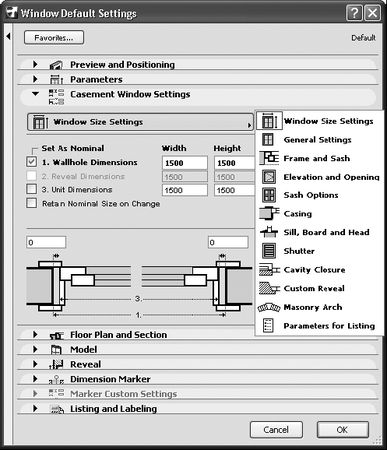Image resolution: width=387 pixels, height=450 pixels.
Task: Click the Parameters for Listing icon
Action: tap(268, 325)
